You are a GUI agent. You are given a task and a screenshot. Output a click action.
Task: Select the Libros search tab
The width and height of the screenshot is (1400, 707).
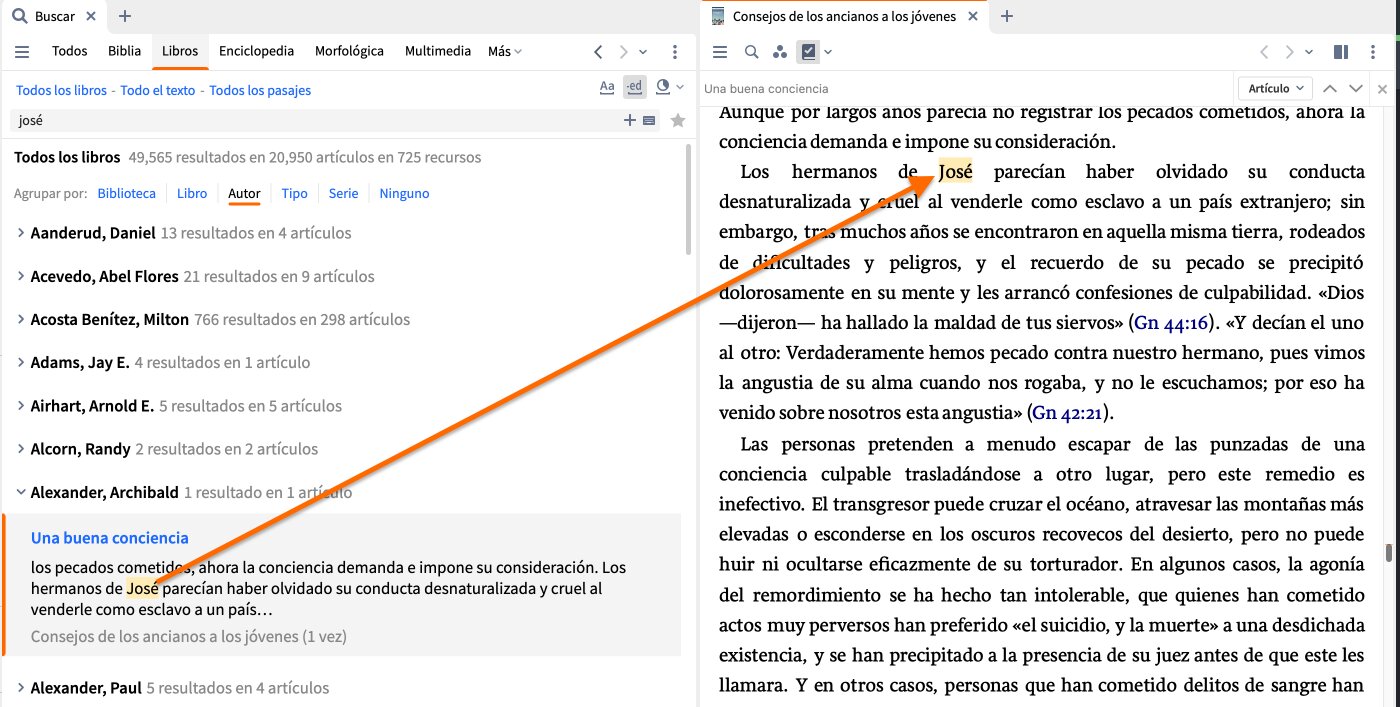tap(180, 51)
